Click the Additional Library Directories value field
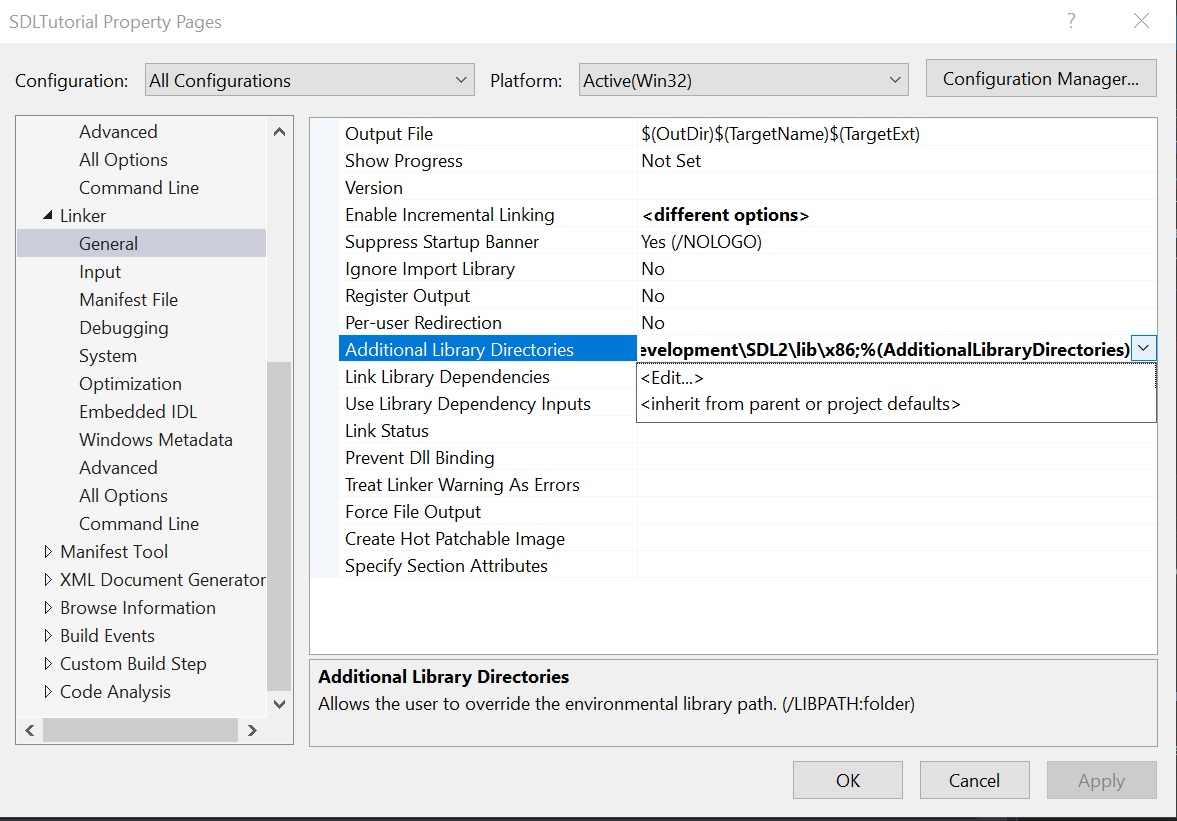The width and height of the screenshot is (1177, 821). coord(884,349)
